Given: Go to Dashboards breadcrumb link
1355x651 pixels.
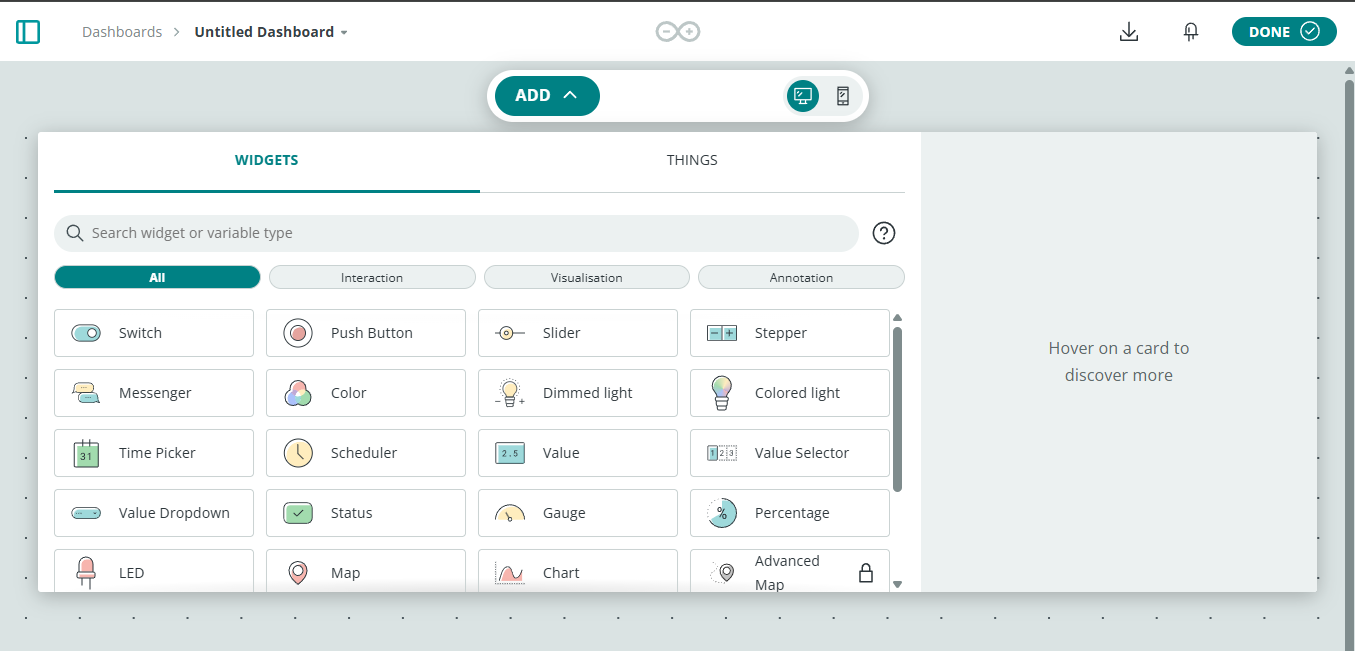Looking at the screenshot, I should pos(122,32).
